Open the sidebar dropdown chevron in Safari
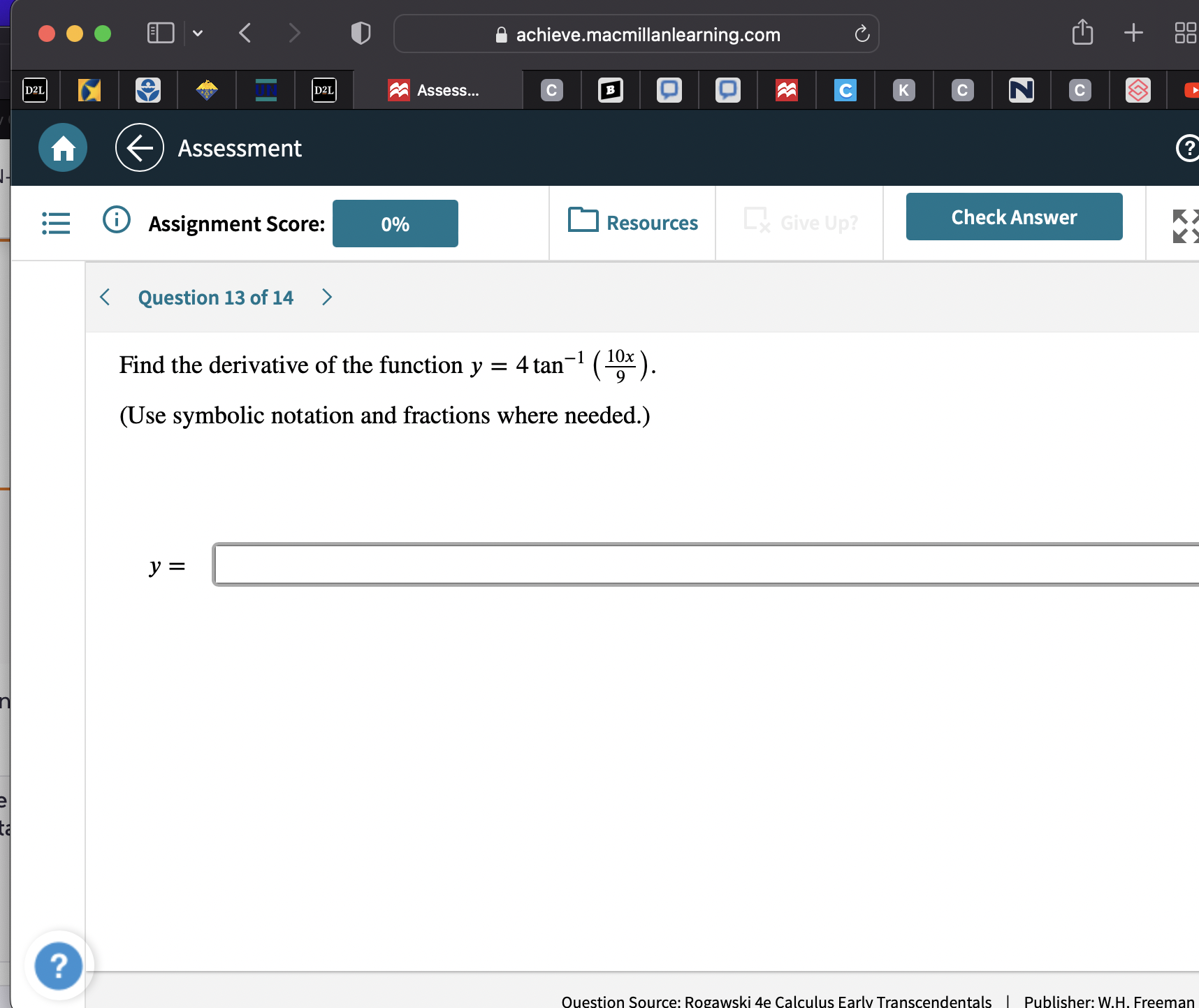 (198, 33)
